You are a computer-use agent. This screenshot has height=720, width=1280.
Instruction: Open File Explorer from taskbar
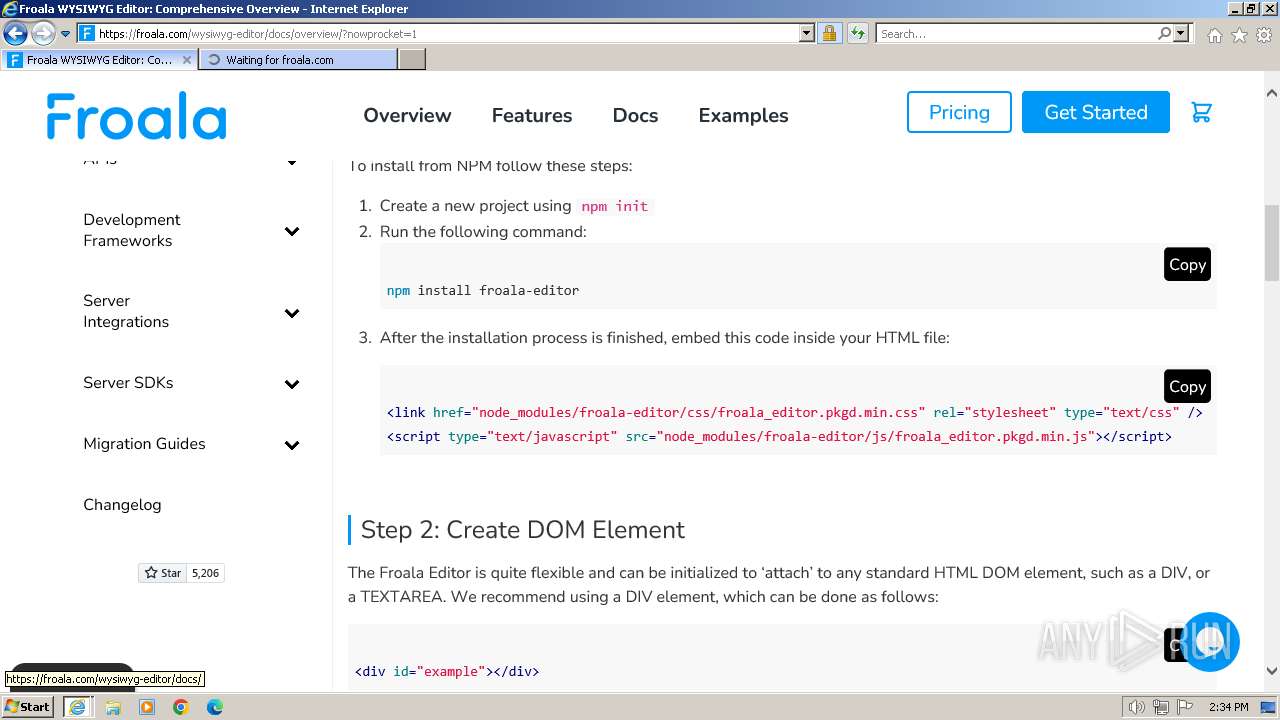click(113, 707)
